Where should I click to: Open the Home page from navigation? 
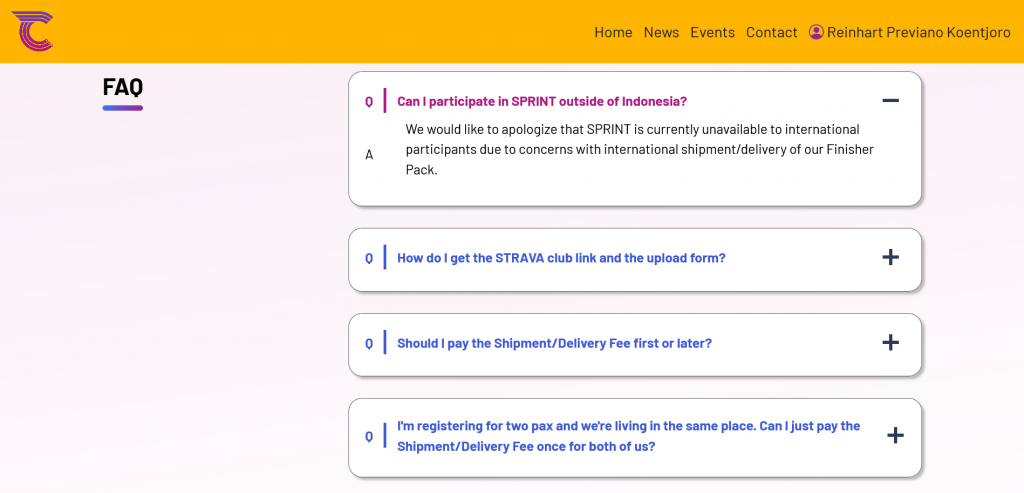point(613,32)
